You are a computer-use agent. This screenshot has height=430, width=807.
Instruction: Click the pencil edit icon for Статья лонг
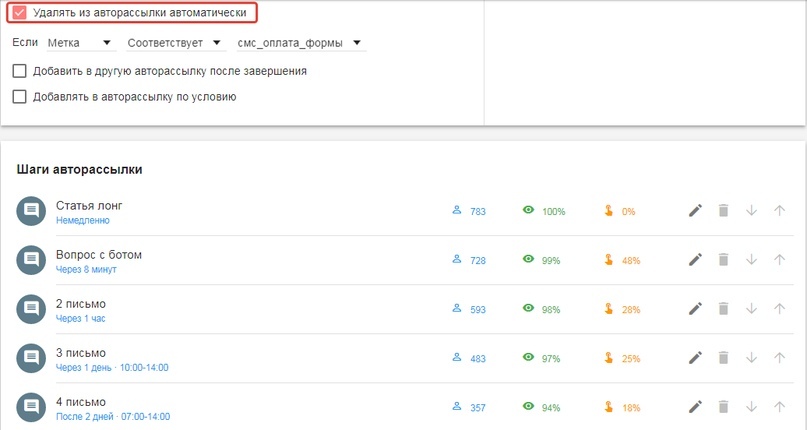(696, 211)
